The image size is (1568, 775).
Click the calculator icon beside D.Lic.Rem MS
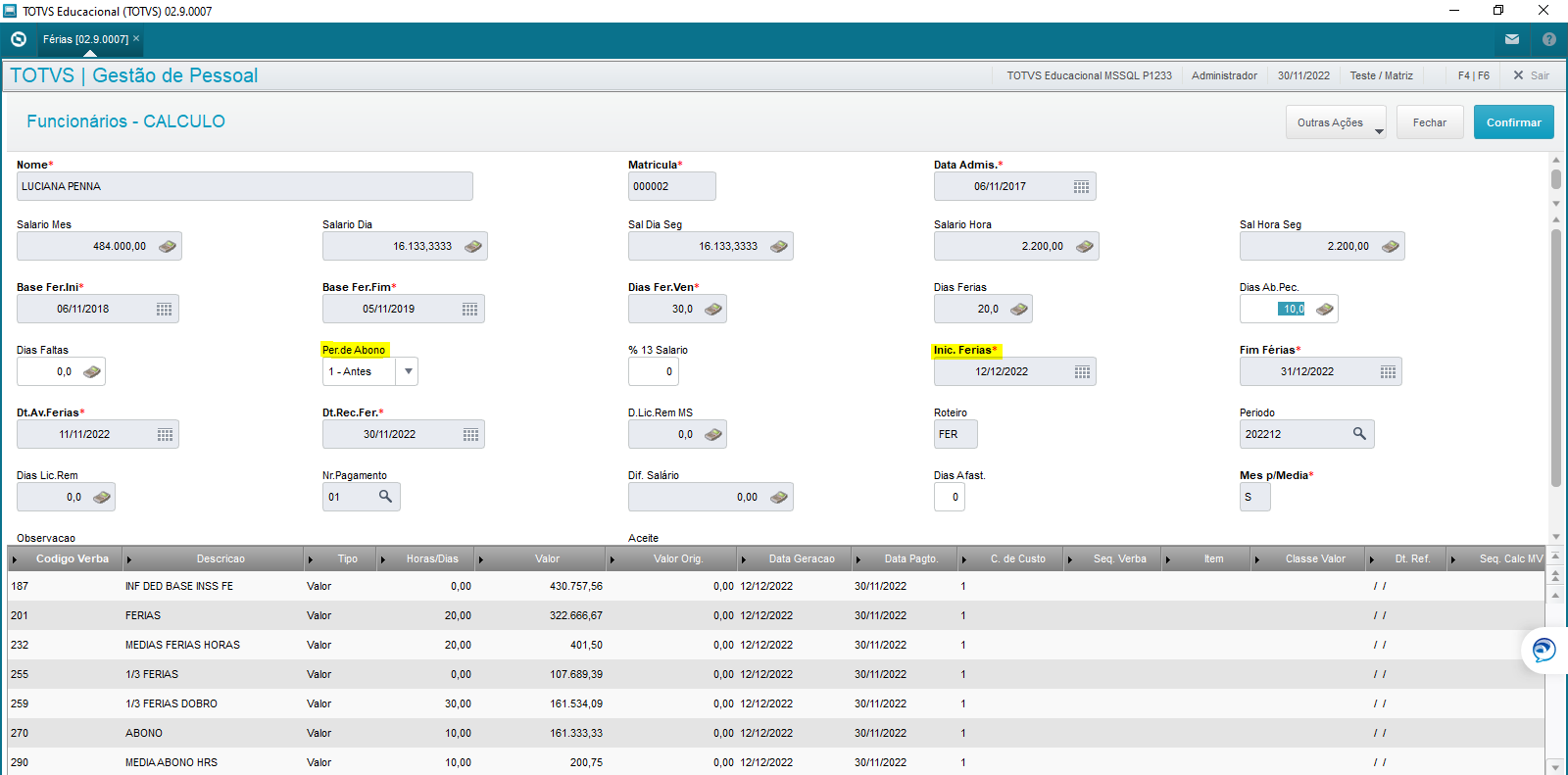tap(713, 435)
